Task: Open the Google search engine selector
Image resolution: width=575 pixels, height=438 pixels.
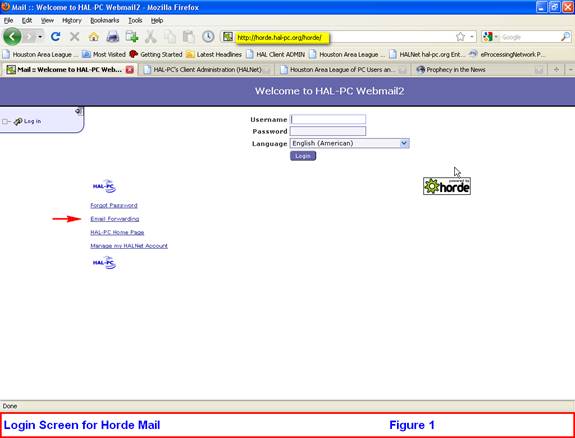Action: point(490,37)
